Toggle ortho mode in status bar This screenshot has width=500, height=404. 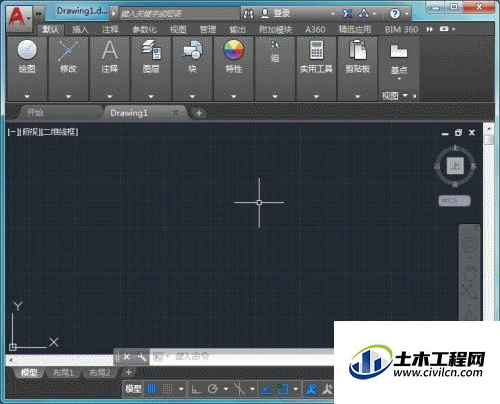(196, 389)
